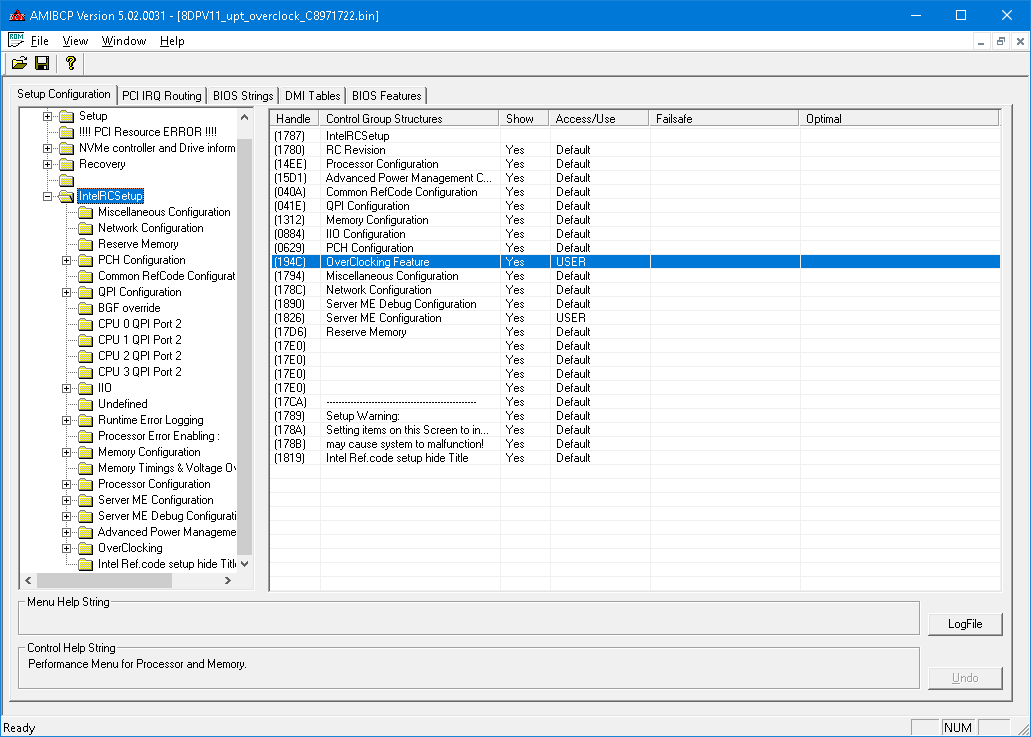Viewport: 1031px width, 737px height.
Task: Select Server ME Debug Configuration table row
Action: [x=635, y=304]
